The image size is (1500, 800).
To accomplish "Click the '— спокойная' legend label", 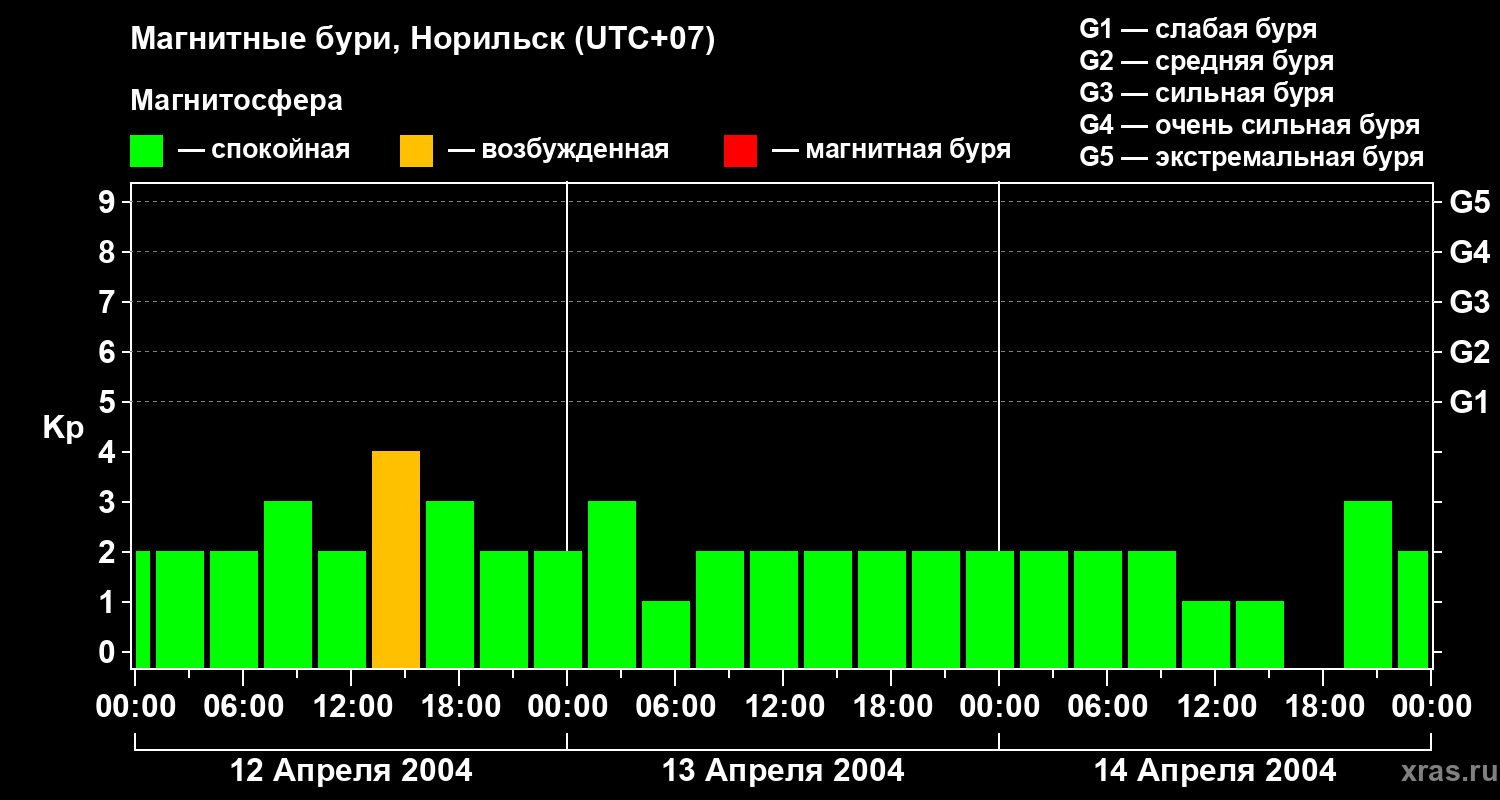I will click(x=264, y=150).
